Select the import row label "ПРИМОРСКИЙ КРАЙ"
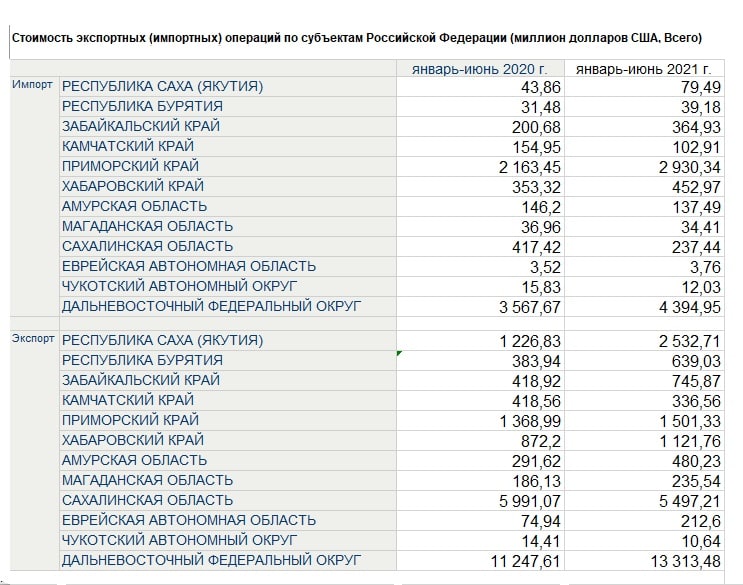This screenshot has height=585, width=743. pyautogui.click(x=130, y=166)
